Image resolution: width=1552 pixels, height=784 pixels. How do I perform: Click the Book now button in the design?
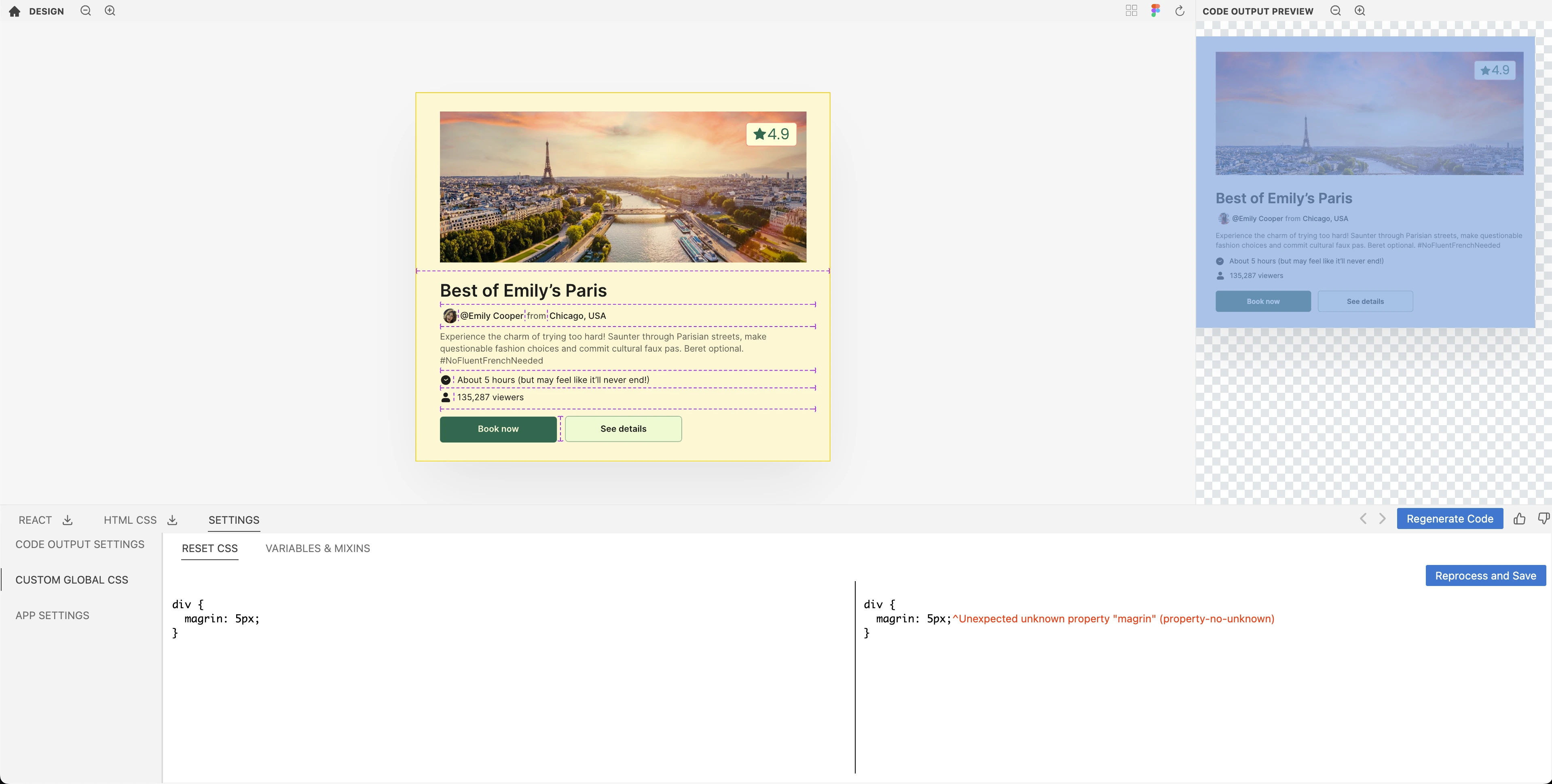click(498, 429)
